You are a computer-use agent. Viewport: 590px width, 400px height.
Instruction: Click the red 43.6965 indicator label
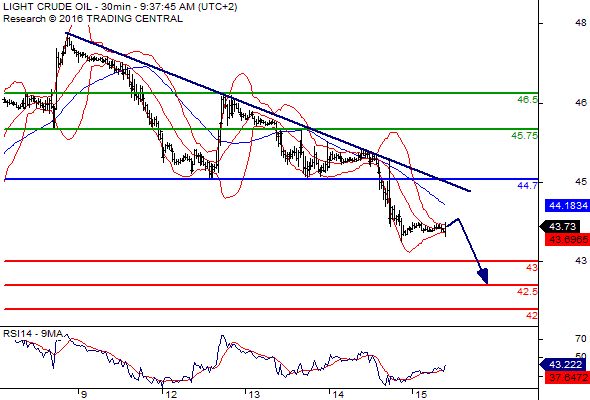click(x=567, y=239)
